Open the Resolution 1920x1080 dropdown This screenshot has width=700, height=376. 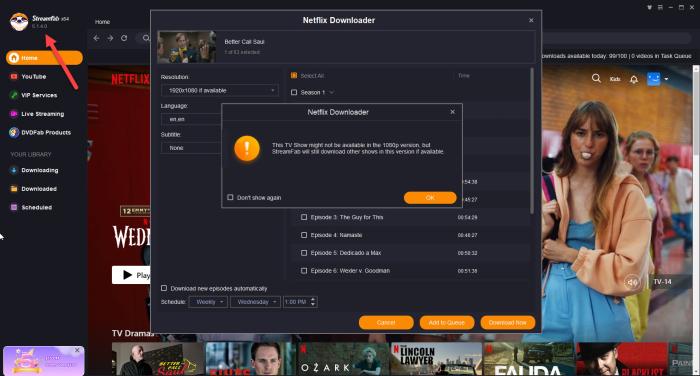coord(220,90)
